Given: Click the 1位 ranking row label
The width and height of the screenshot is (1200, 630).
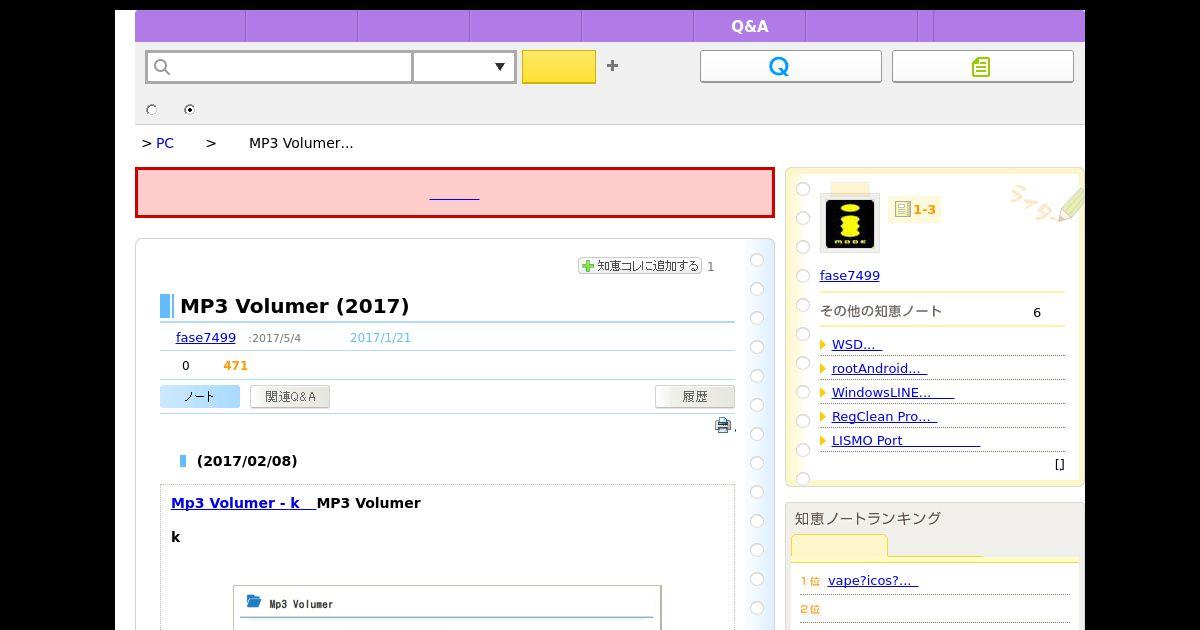Looking at the screenshot, I should [x=810, y=581].
